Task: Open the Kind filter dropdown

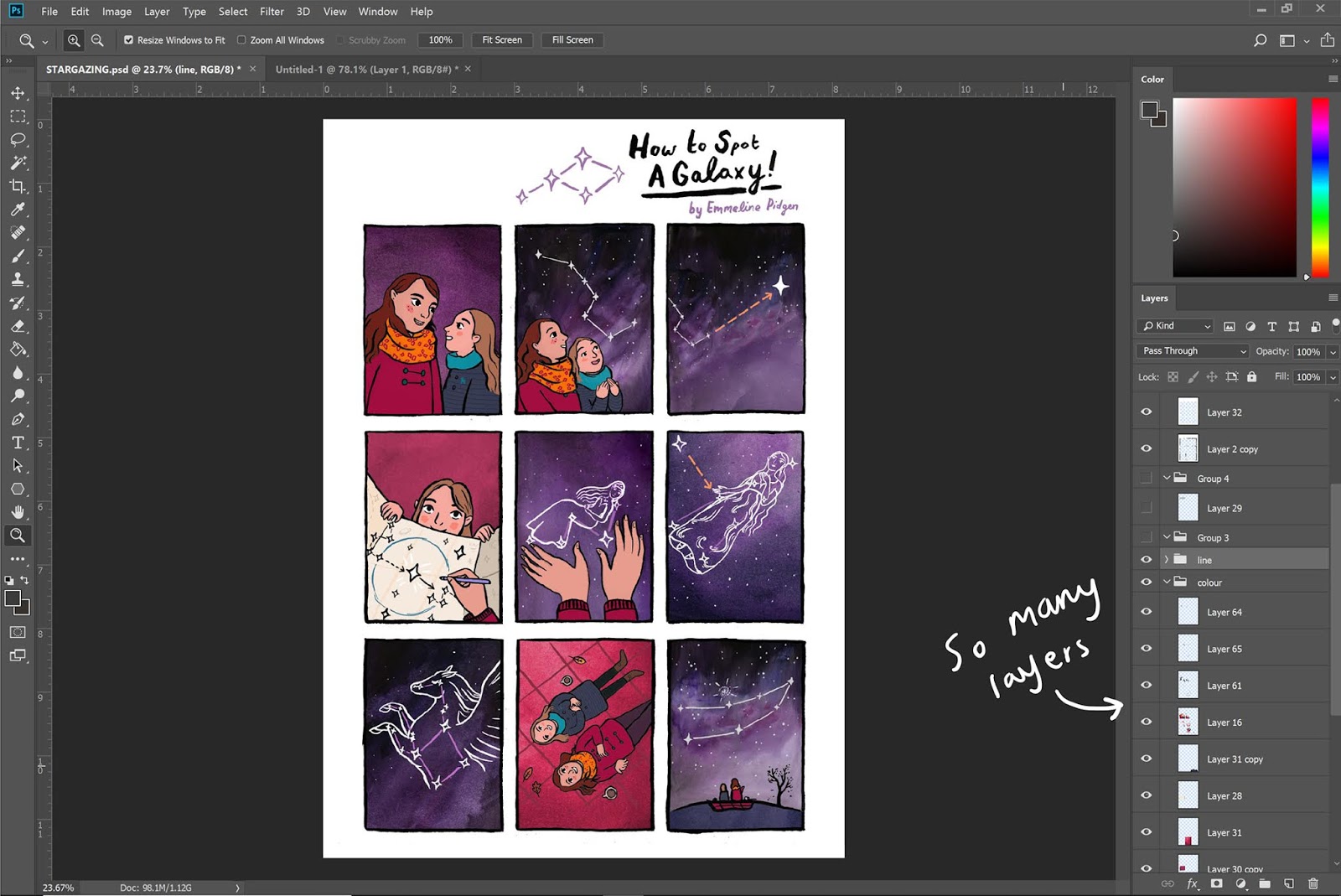Action: (1175, 326)
